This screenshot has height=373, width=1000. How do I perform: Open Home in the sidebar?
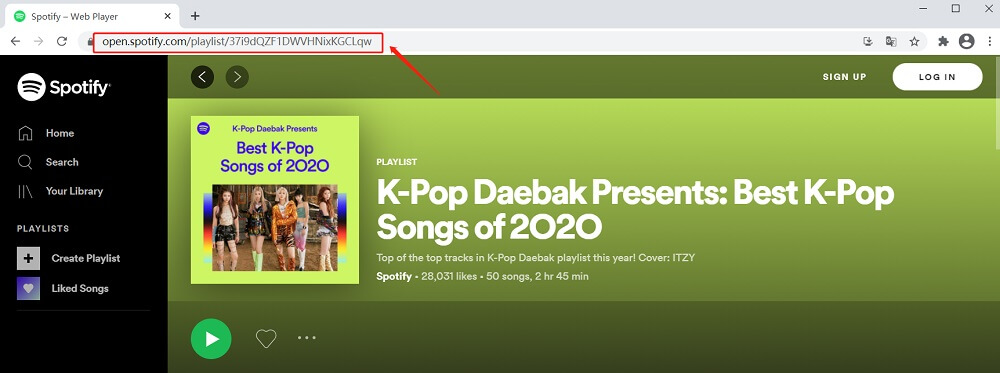(59, 133)
